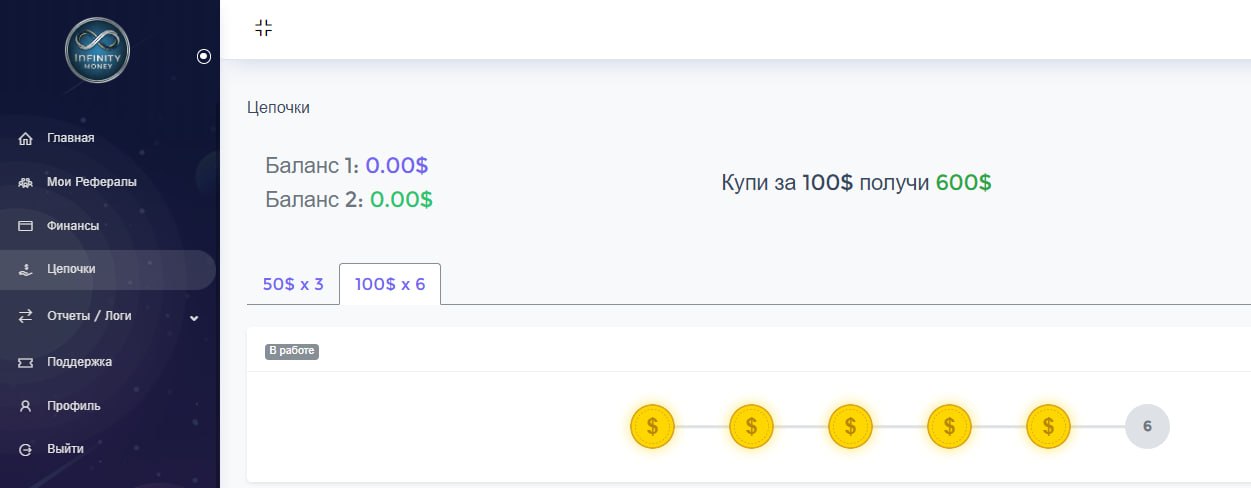Screen dimensions: 1251x488
Task: Open the Главная menu item
Action: 71,138
